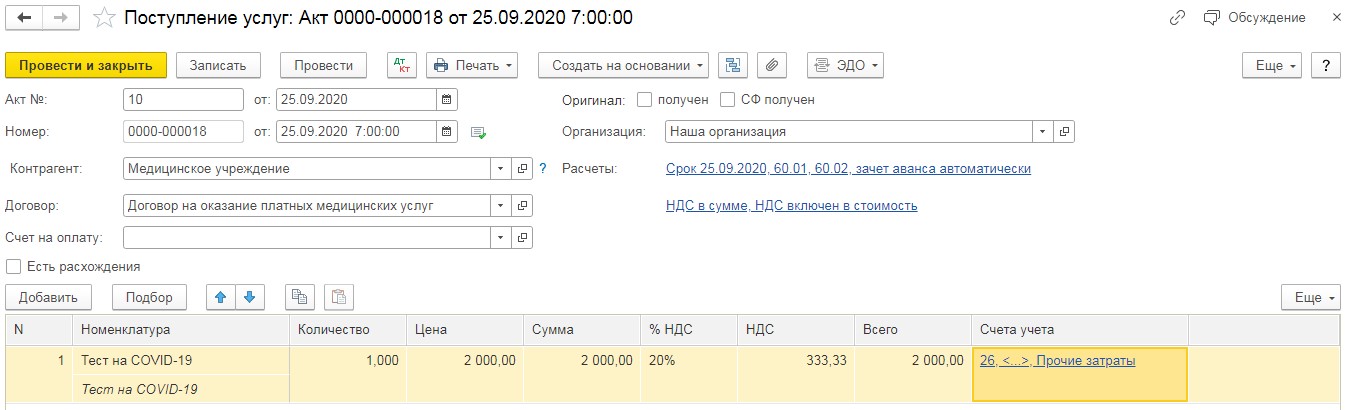Click the favorites star icon

[x=102, y=18]
